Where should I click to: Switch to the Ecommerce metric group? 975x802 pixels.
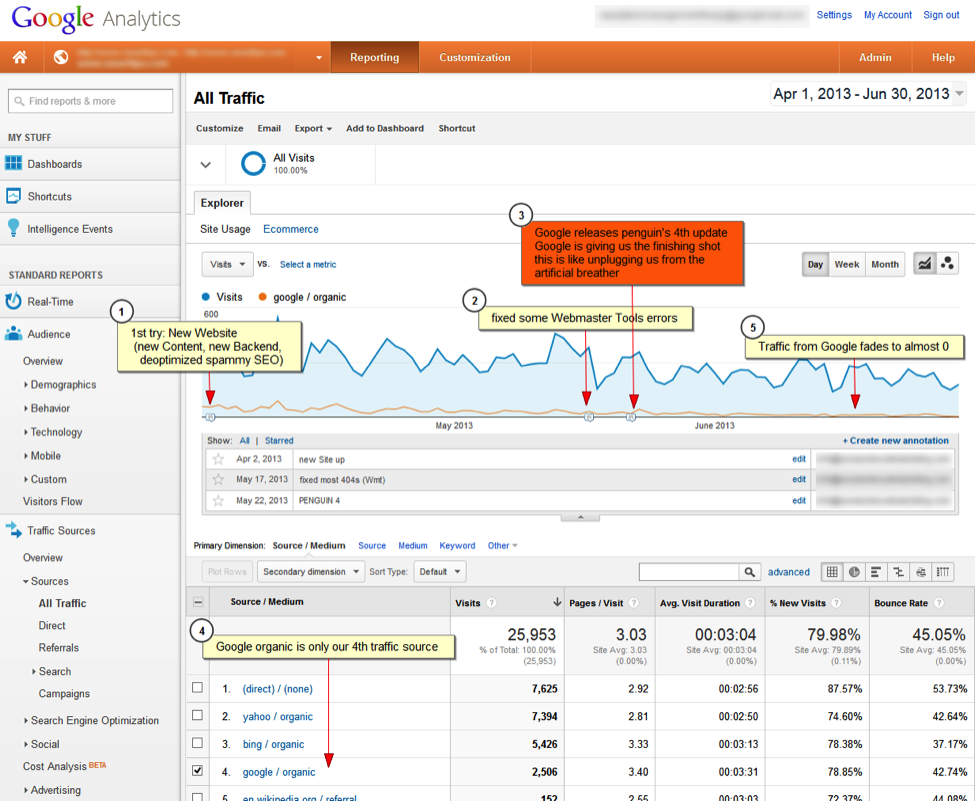(290, 229)
